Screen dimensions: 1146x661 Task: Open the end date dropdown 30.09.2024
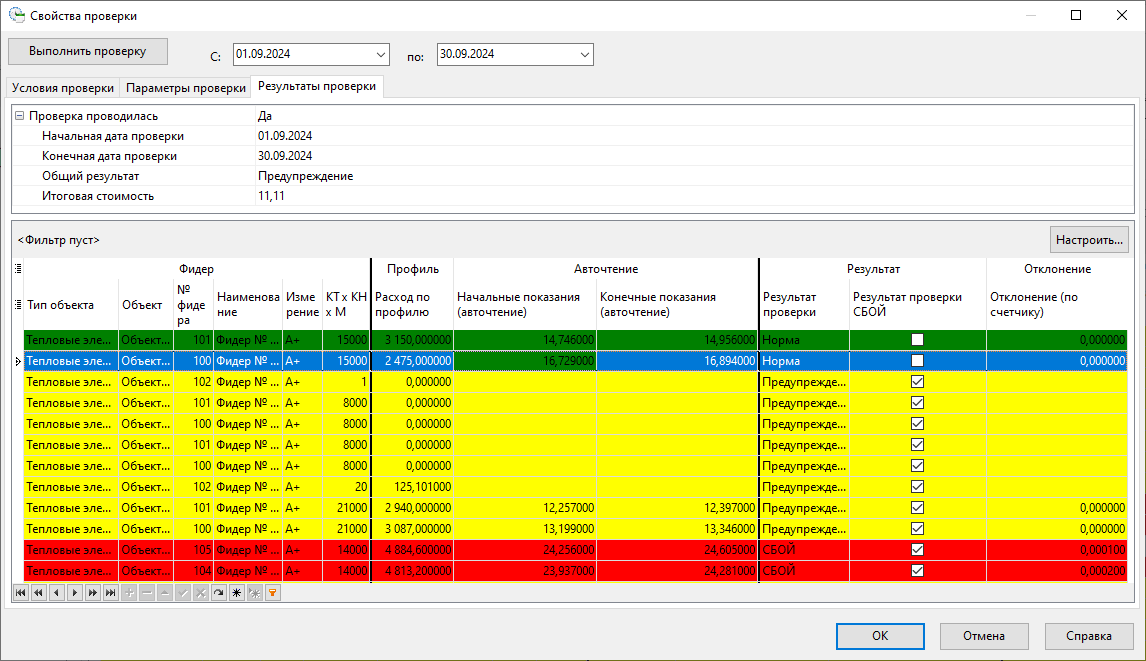[584, 54]
